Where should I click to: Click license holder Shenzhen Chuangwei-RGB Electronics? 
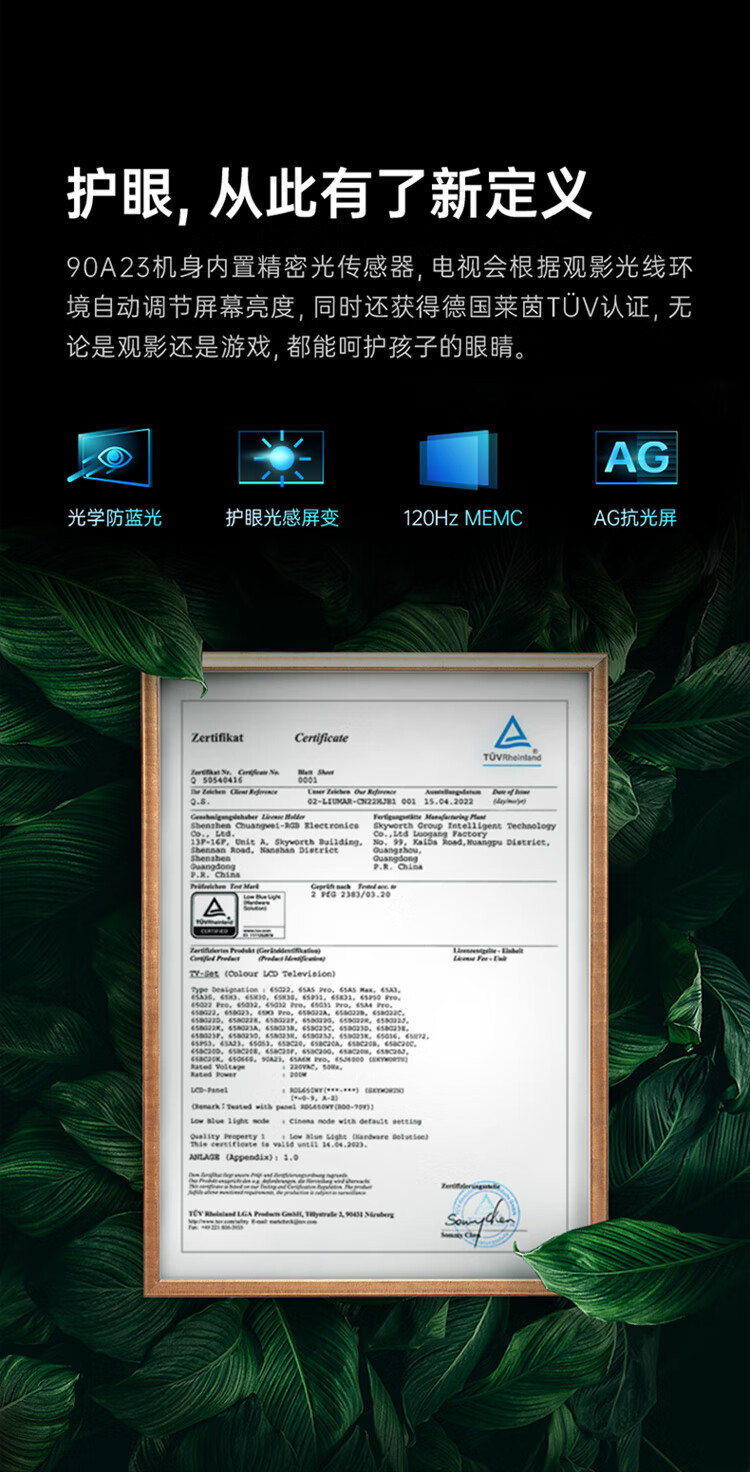click(x=274, y=826)
